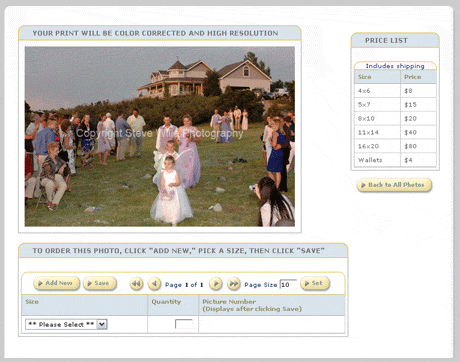Go to the previous page arrow
The width and height of the screenshot is (460, 362).
click(154, 284)
